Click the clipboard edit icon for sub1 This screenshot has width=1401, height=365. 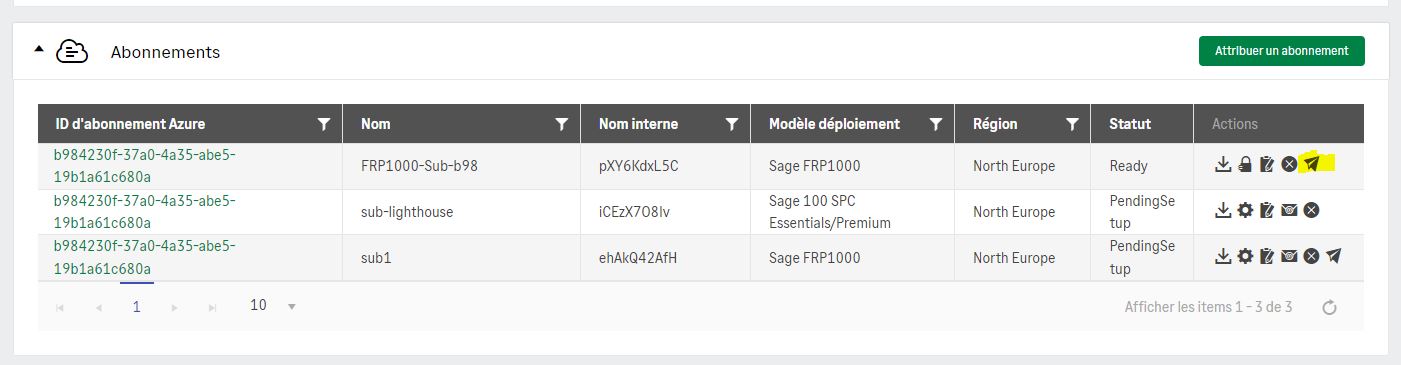point(1267,256)
